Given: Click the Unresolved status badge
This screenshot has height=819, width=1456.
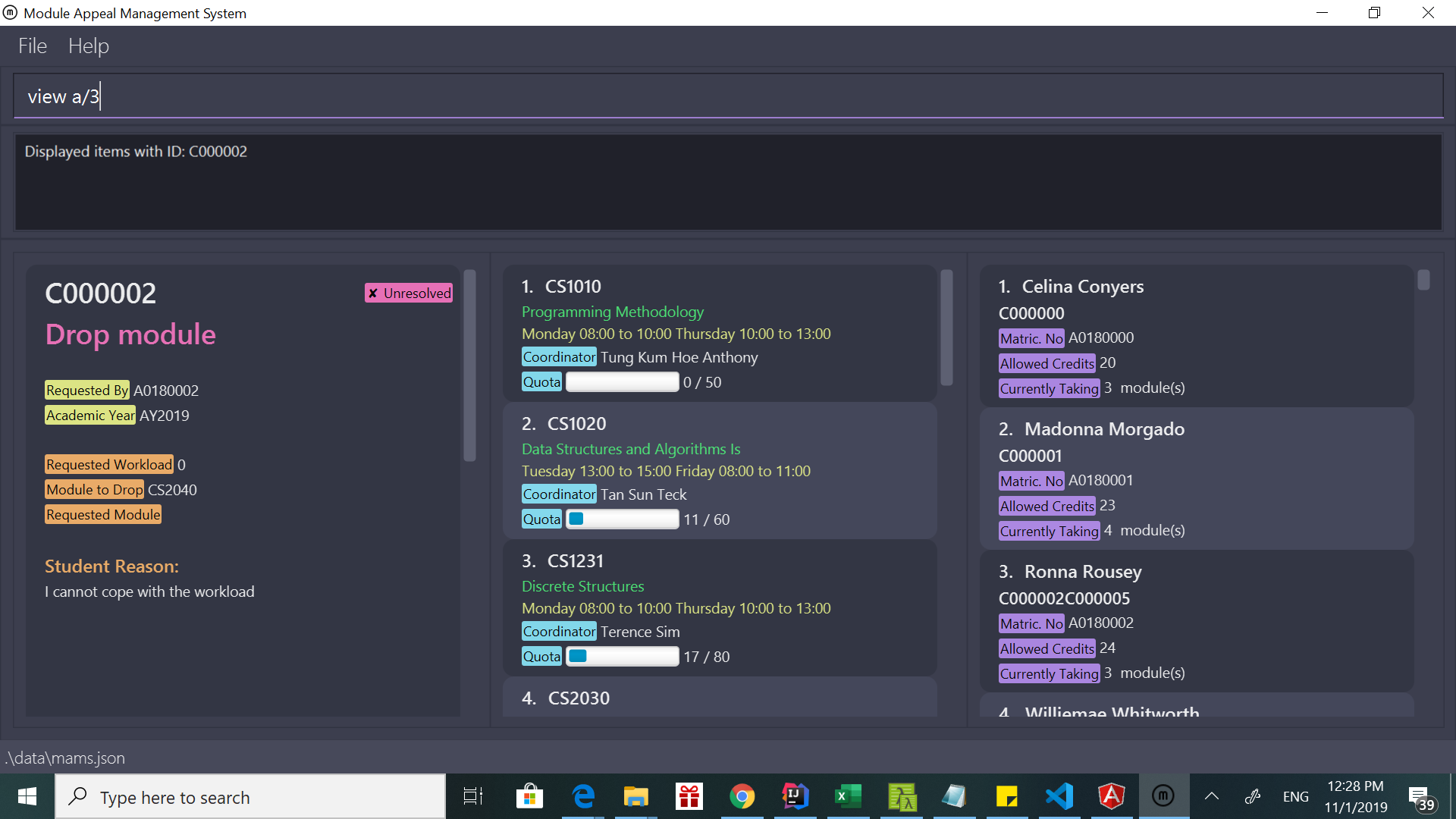Looking at the screenshot, I should coord(409,293).
